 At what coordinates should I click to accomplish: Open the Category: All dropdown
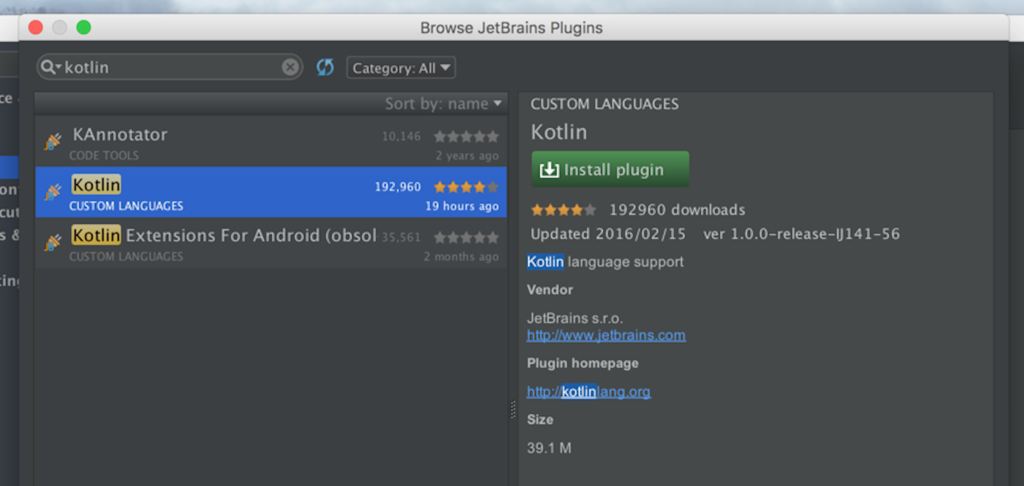401,68
